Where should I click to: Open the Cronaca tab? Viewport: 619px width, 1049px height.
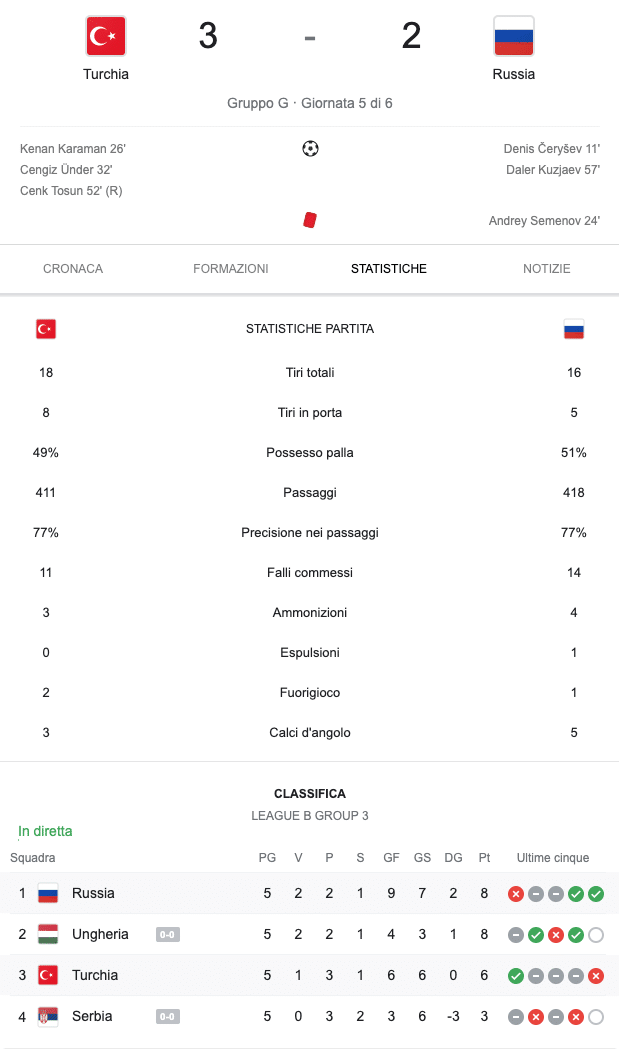pos(73,269)
